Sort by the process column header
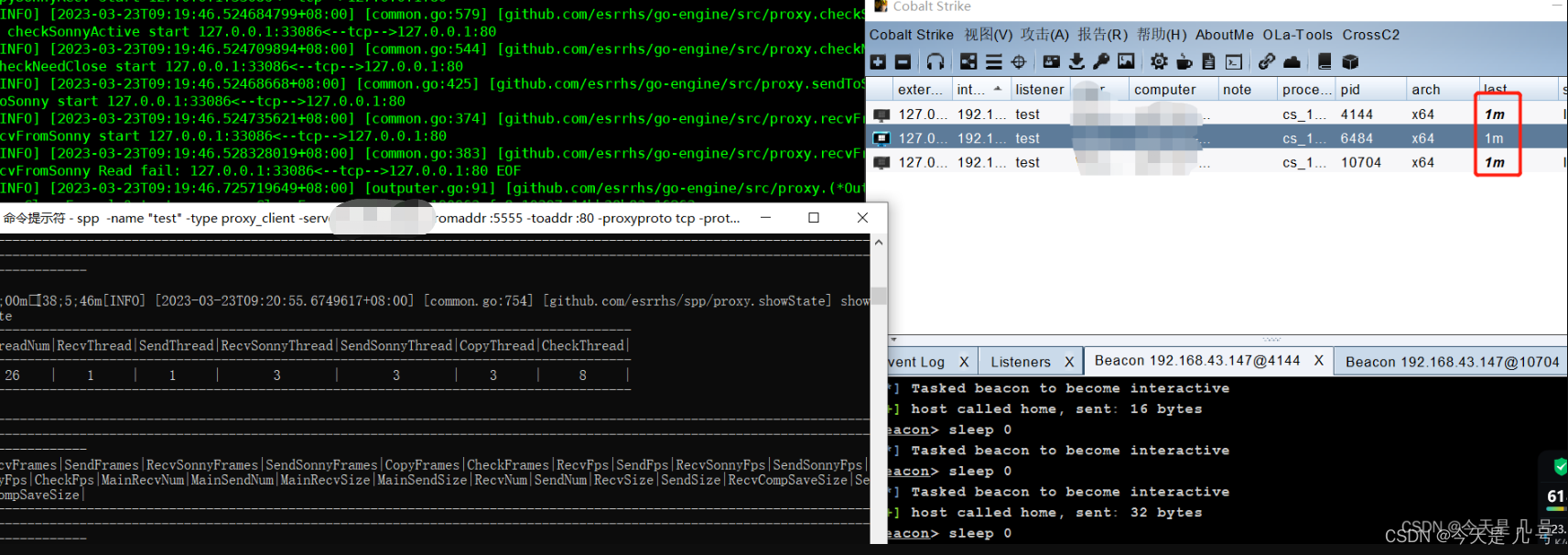Screen dimensions: 1568x555 1307,90
